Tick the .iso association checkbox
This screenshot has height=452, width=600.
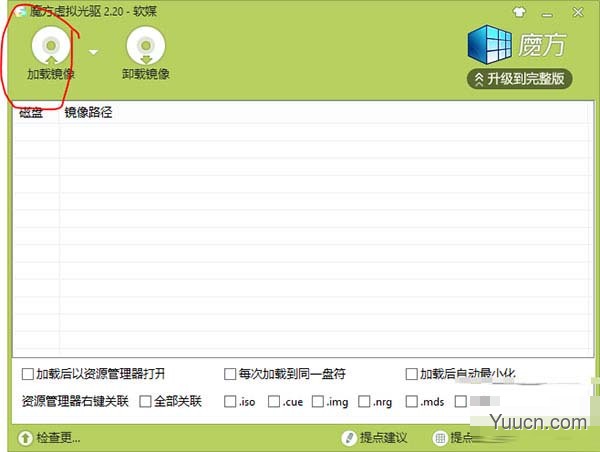(x=230, y=401)
